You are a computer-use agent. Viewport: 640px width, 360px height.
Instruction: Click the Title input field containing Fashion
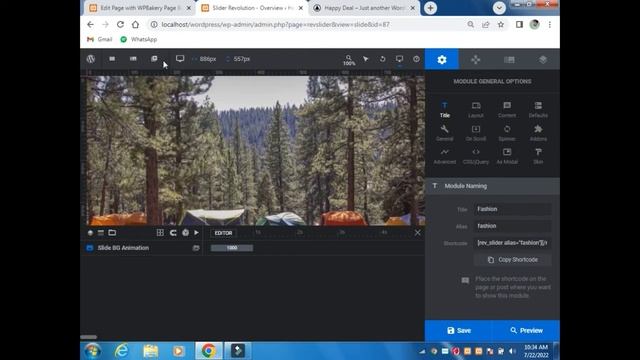pyautogui.click(x=513, y=209)
